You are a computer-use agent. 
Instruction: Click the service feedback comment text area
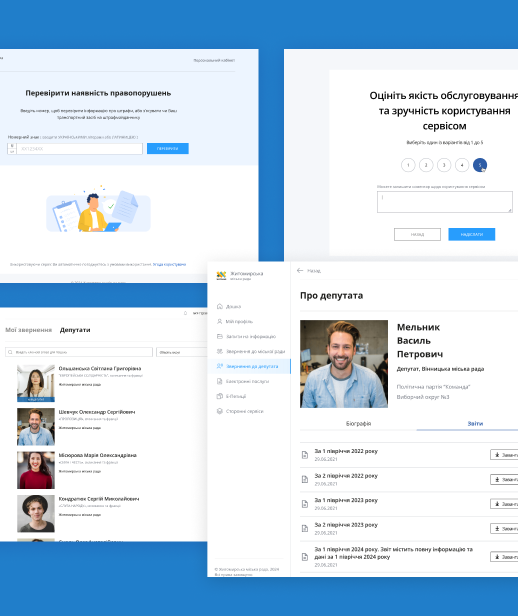click(x=445, y=202)
